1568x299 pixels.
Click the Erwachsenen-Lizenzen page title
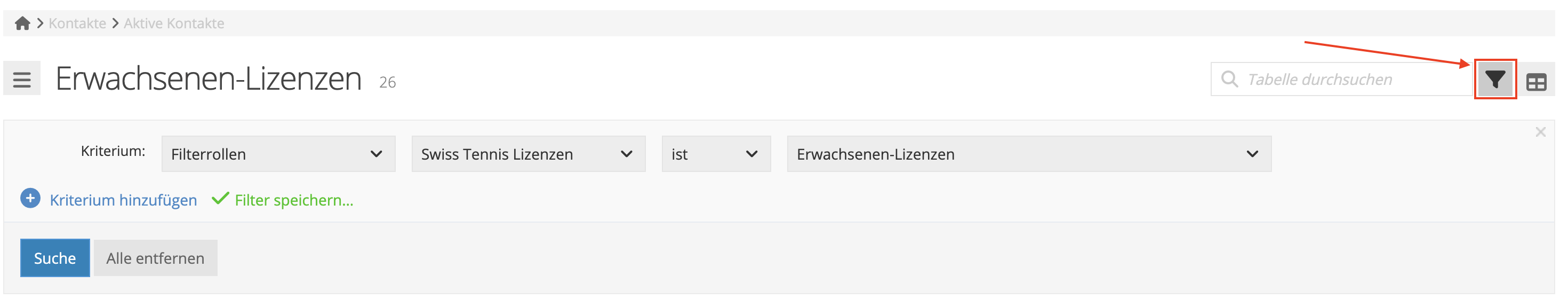pos(209,79)
